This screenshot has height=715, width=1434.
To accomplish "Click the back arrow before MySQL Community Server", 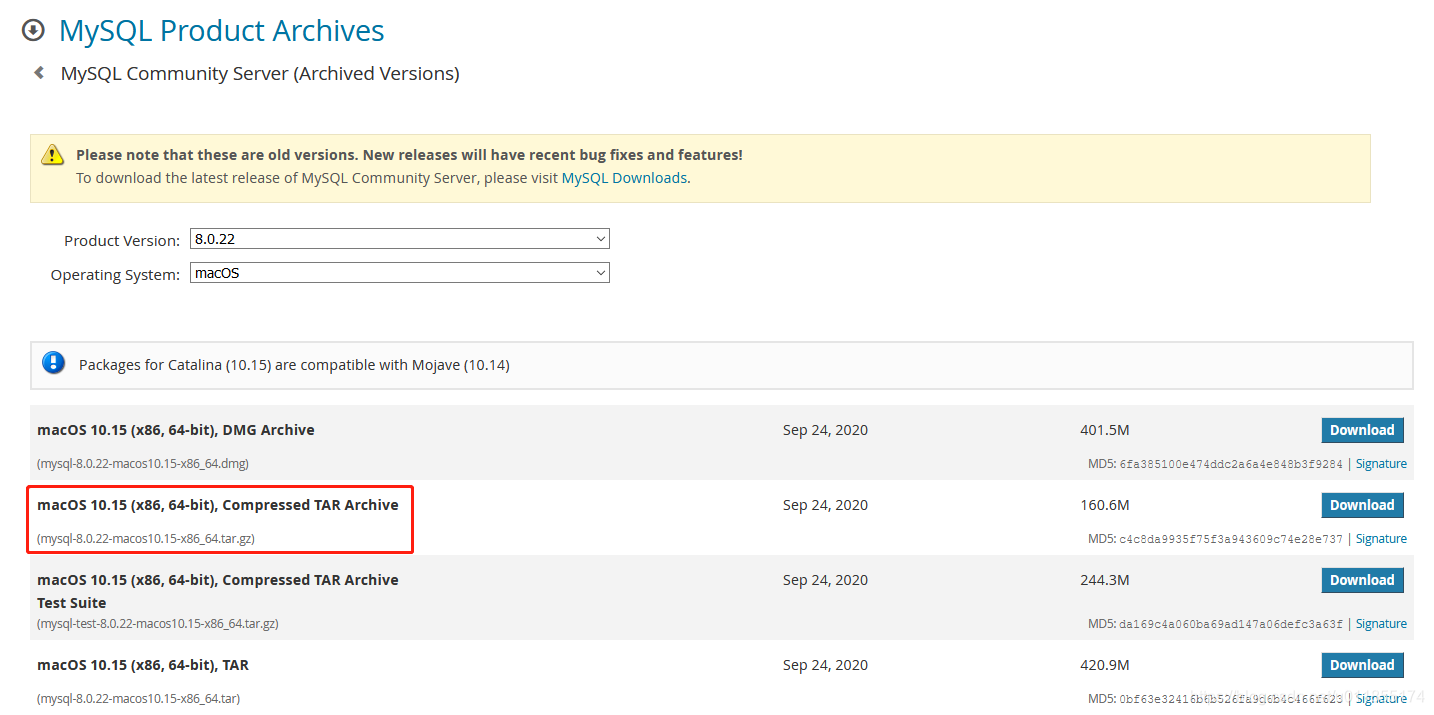I will click(x=39, y=73).
